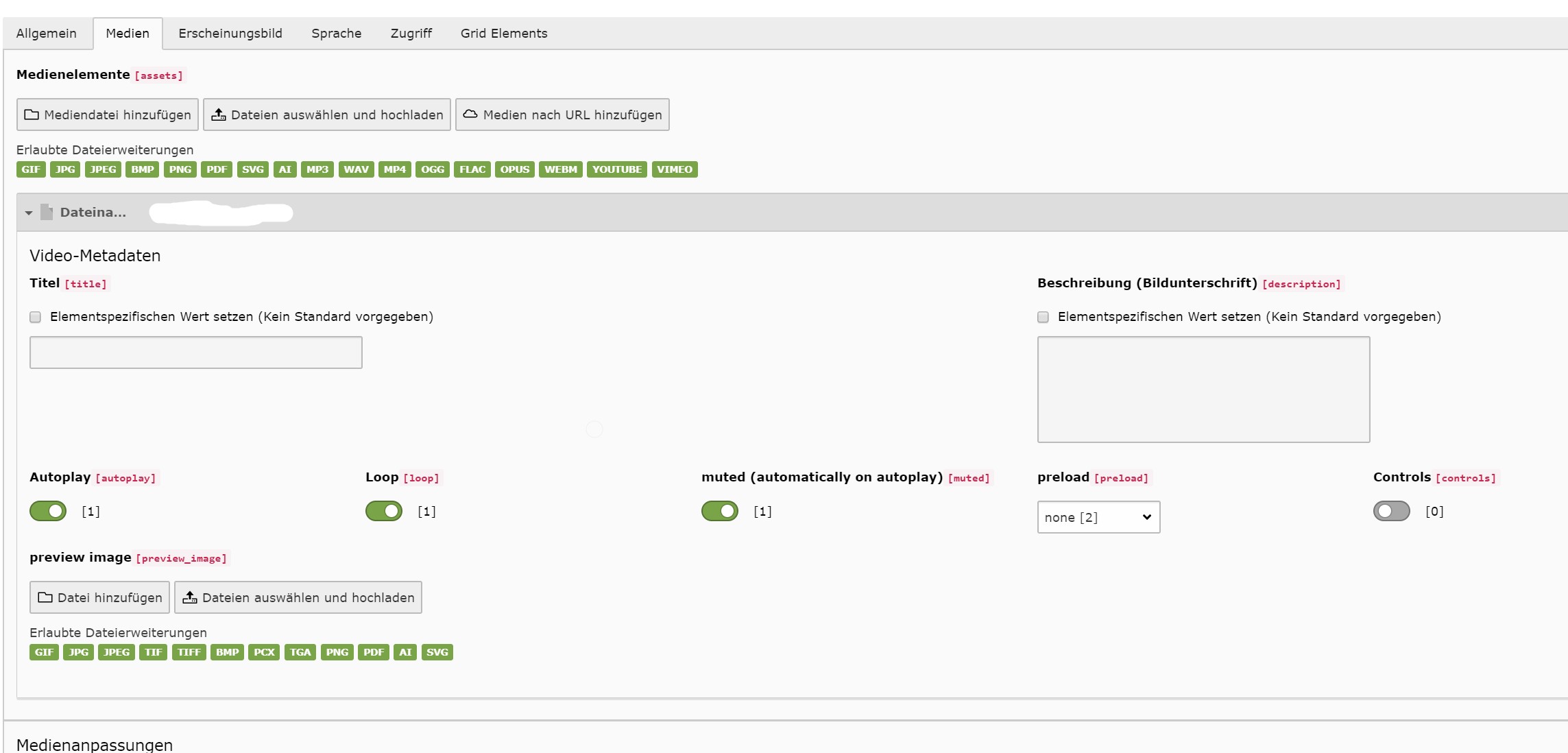1568x753 pixels.
Task: Click the TGA badge under preview image
Action: (300, 652)
